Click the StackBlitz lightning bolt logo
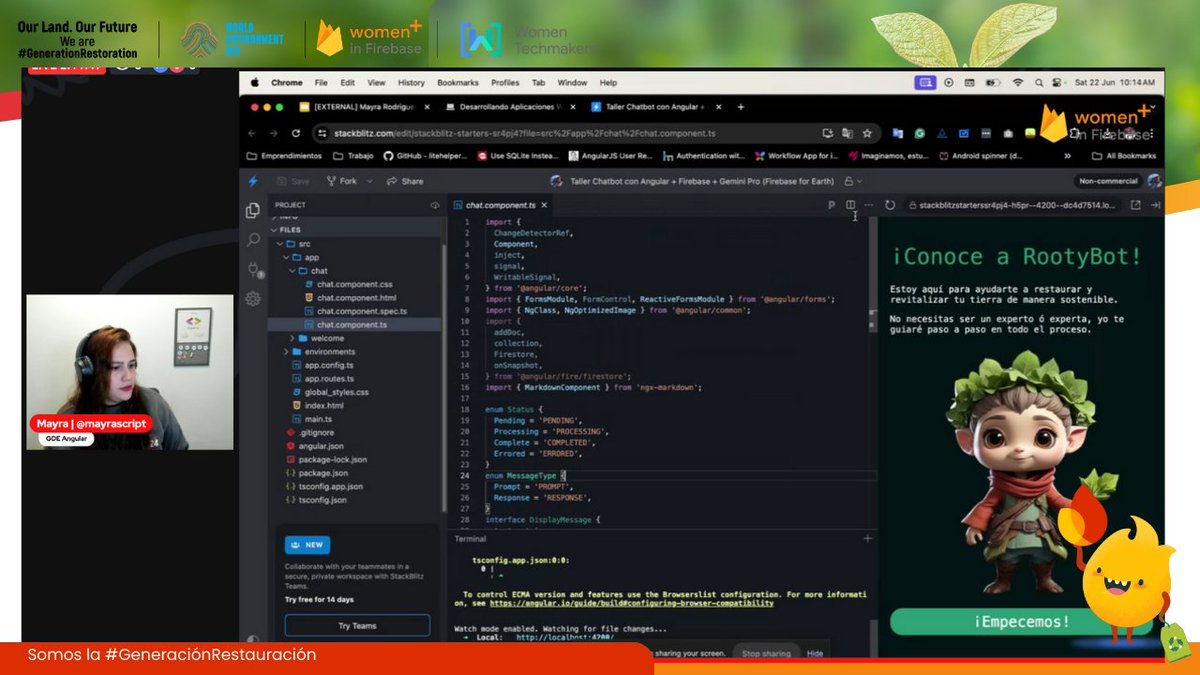Image resolution: width=1200 pixels, height=675 pixels. [253, 181]
